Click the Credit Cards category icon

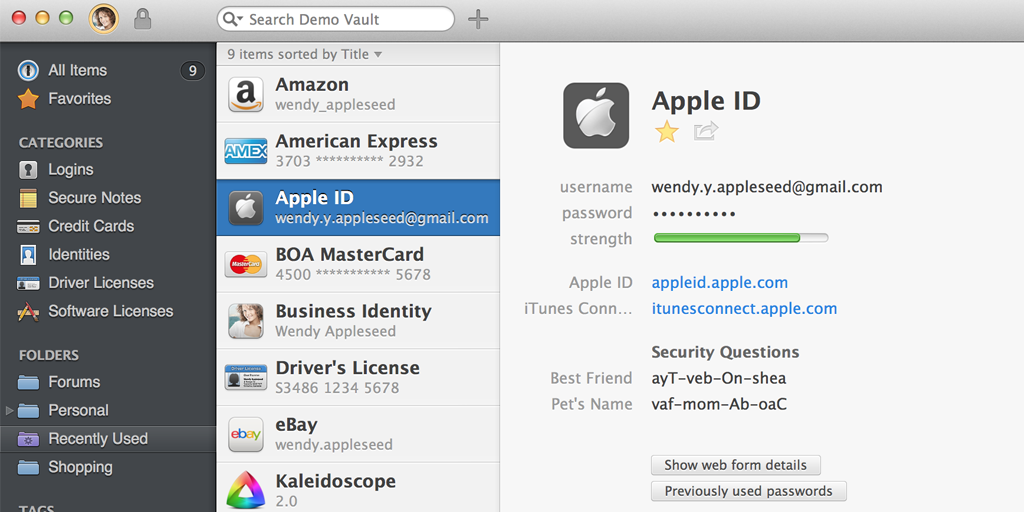[28, 227]
